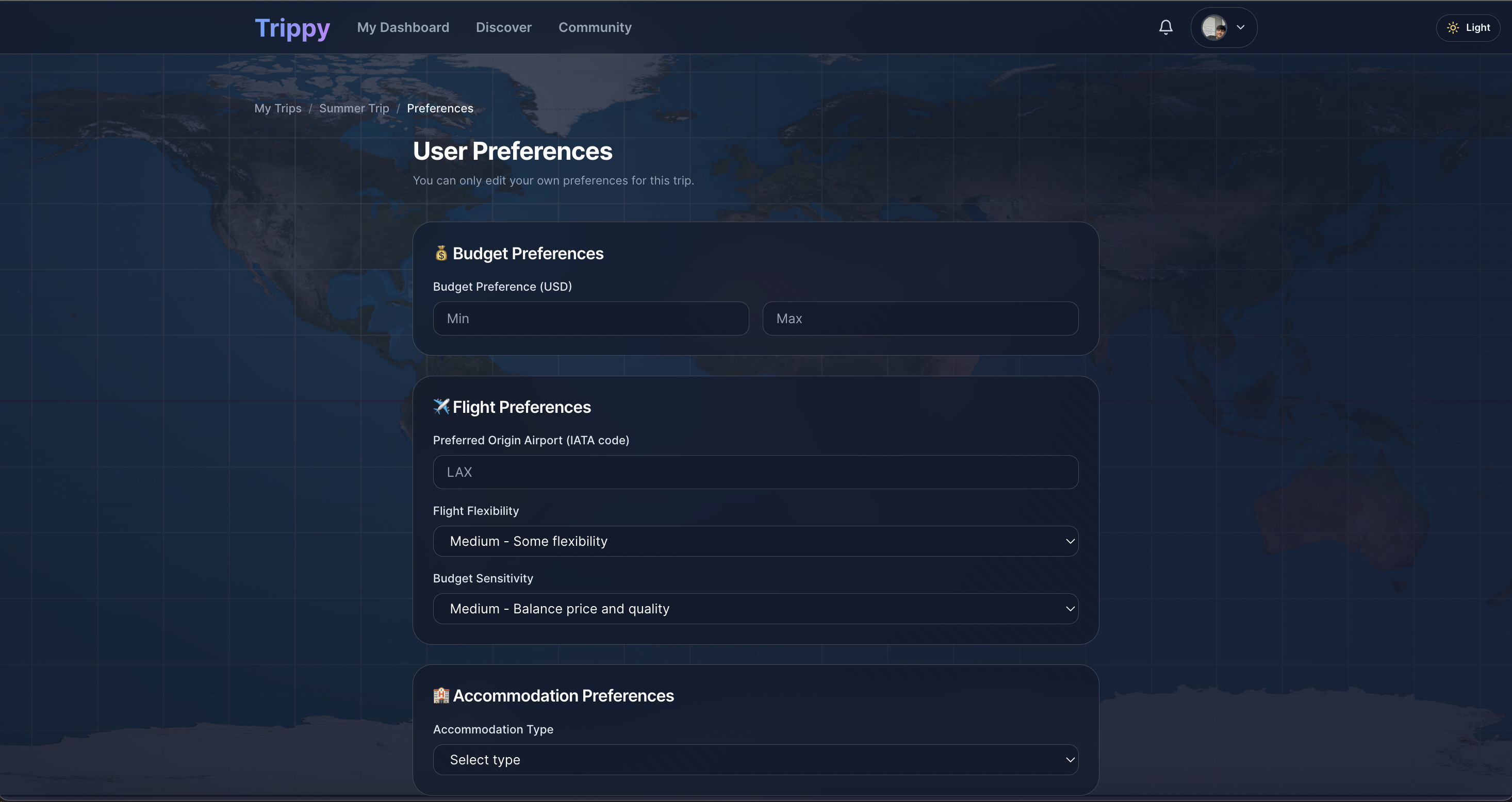Image resolution: width=1512 pixels, height=802 pixels.
Task: Click the sun icon in theme switch
Action: (x=1453, y=27)
